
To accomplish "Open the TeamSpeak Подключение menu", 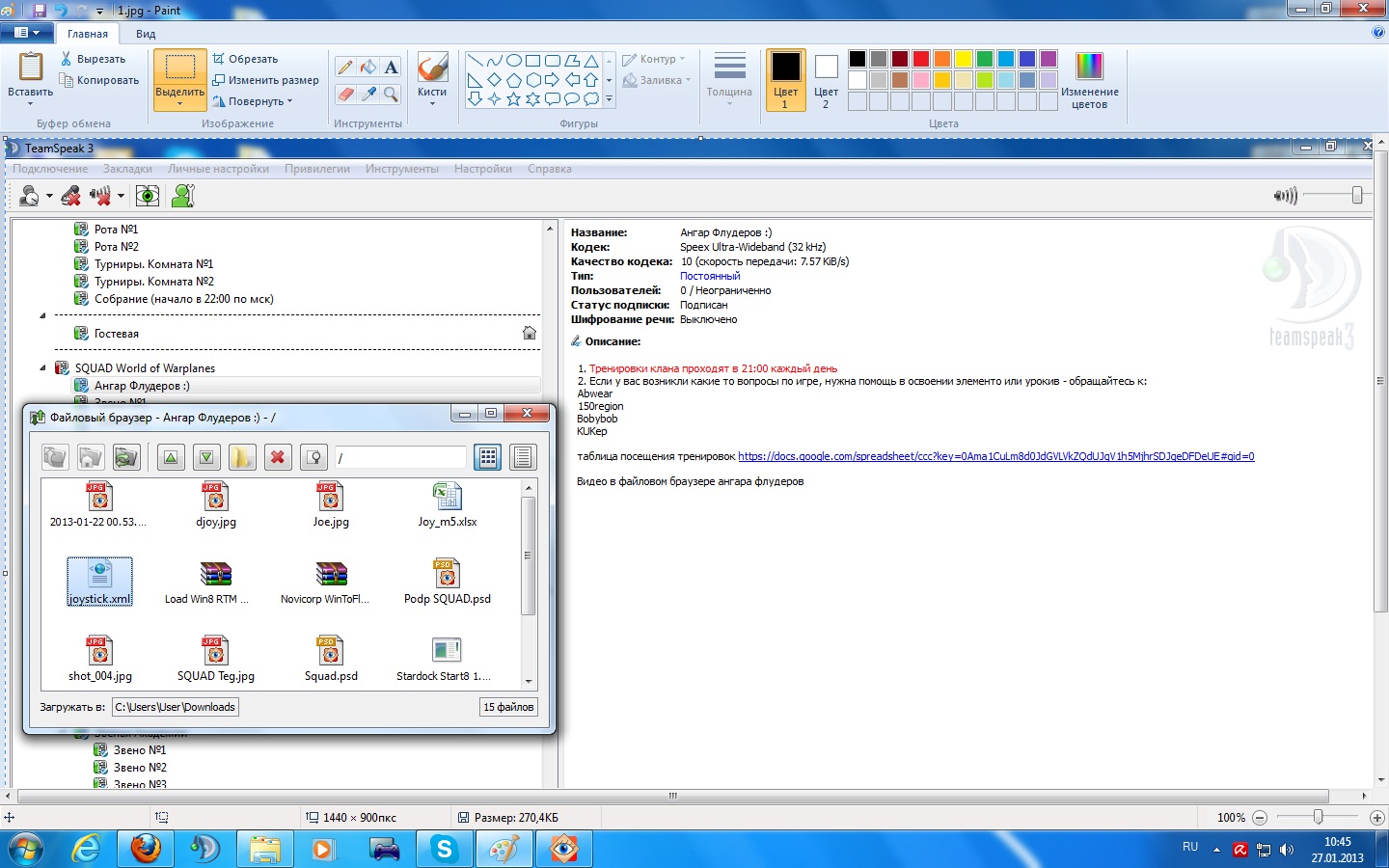I will 50,169.
